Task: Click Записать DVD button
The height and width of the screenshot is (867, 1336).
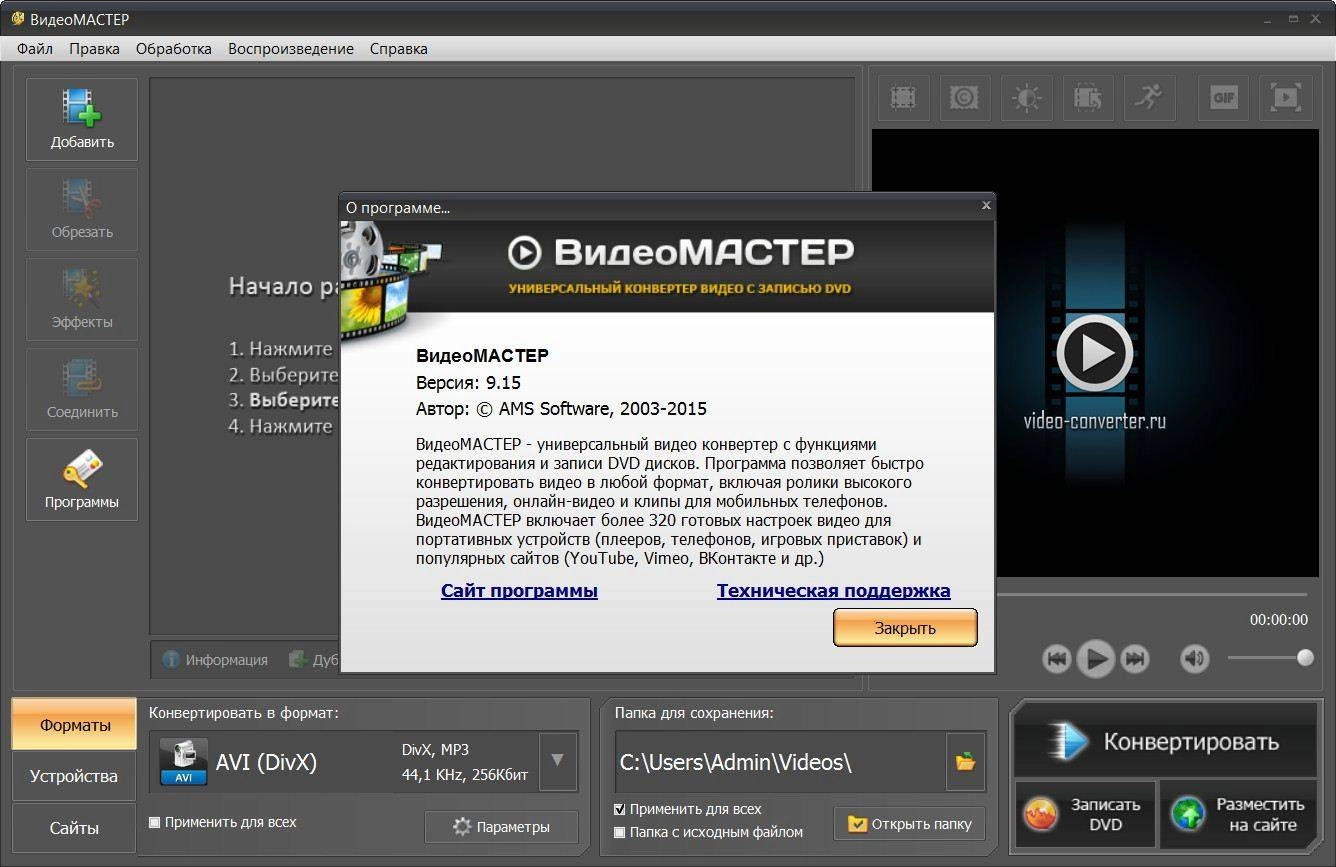Action: (x=1085, y=814)
